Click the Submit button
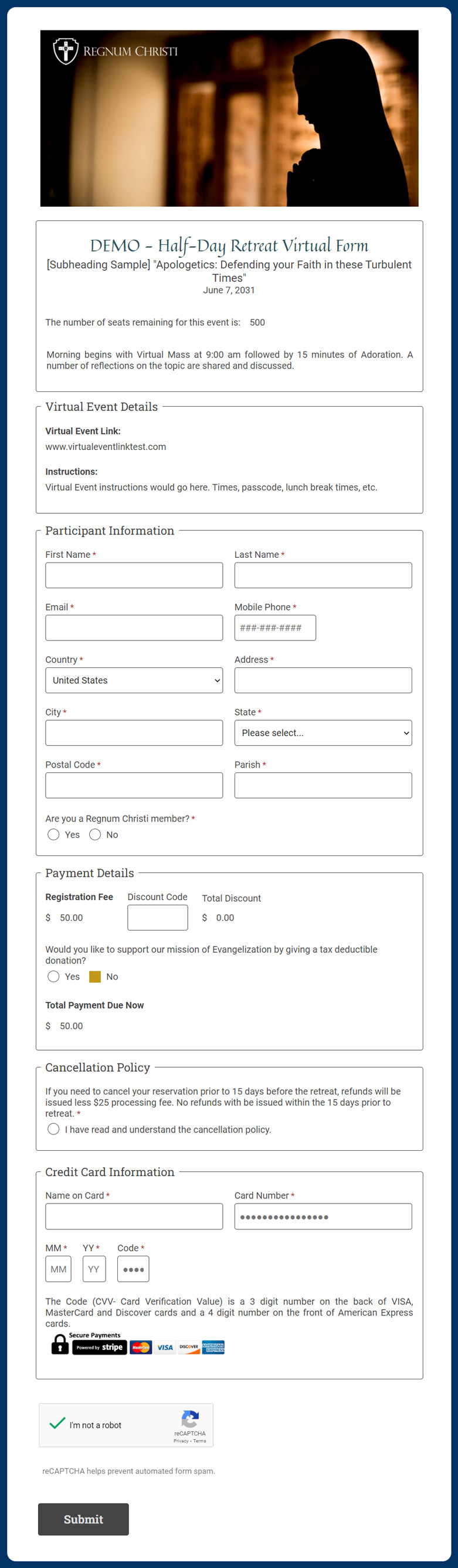 (83, 1519)
